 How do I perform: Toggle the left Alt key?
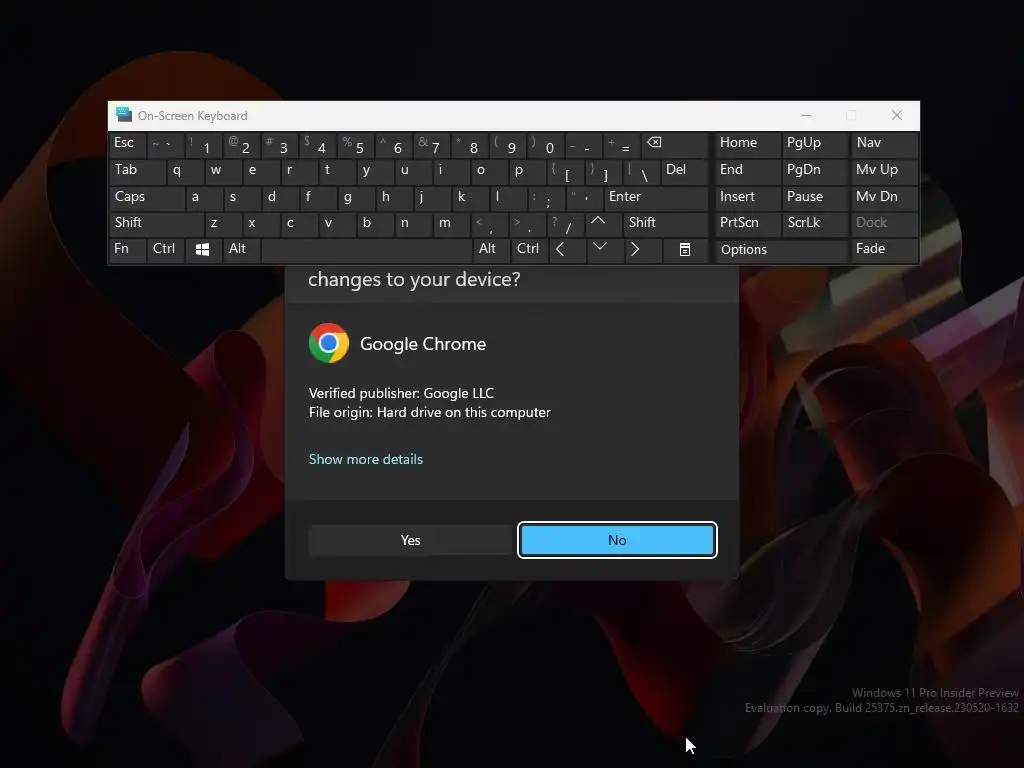(241, 249)
